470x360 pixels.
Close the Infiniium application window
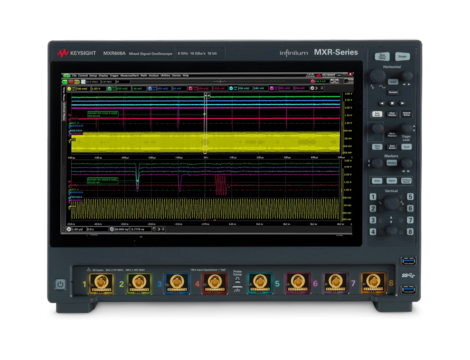tap(350, 75)
